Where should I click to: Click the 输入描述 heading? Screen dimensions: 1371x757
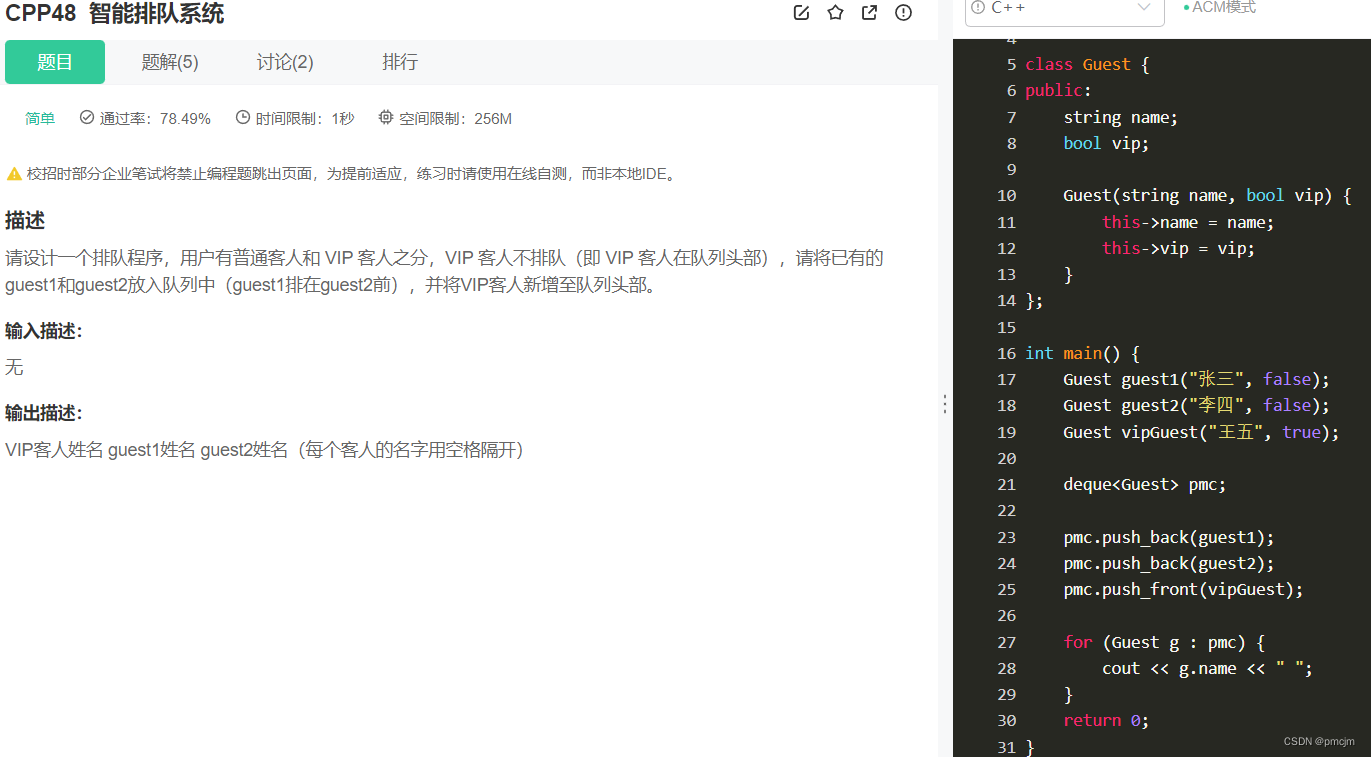click(43, 331)
